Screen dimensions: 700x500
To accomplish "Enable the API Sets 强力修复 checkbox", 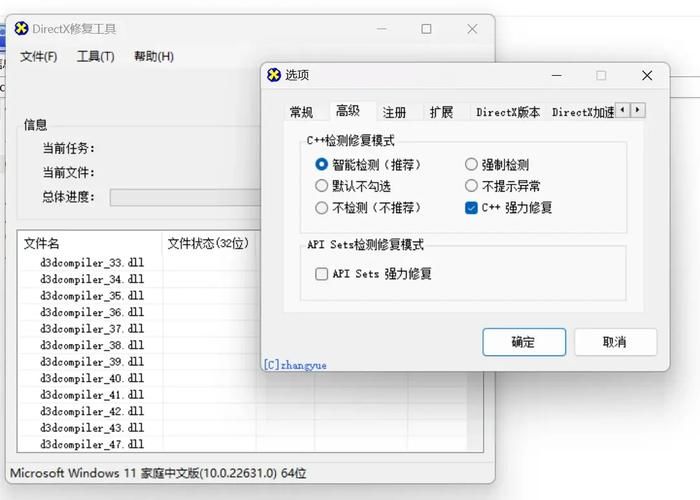I will [x=322, y=274].
